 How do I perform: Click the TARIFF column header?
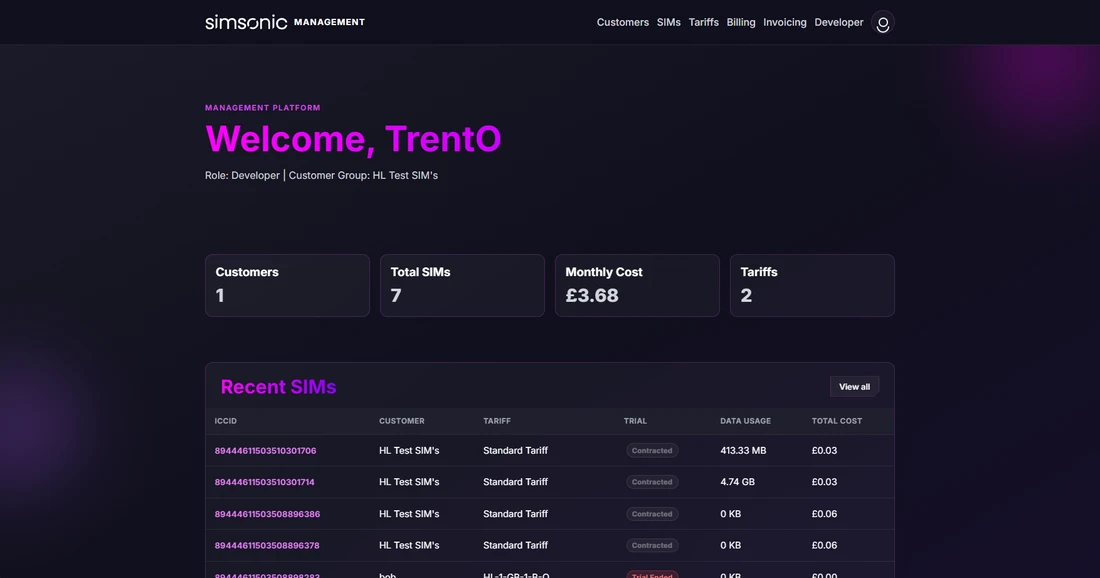[497, 421]
